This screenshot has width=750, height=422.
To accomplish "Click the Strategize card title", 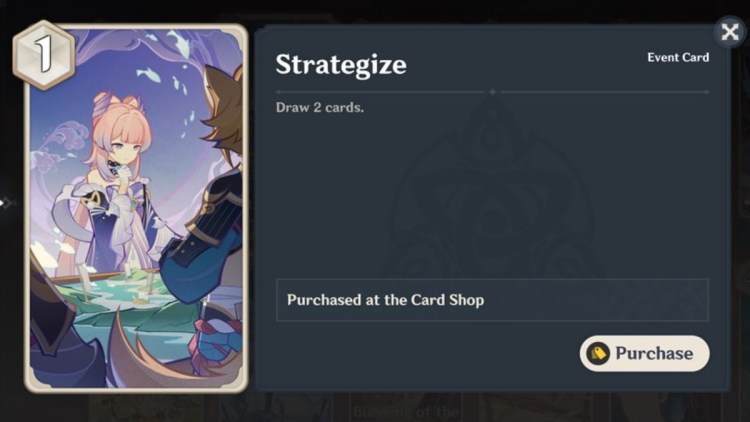I will (x=341, y=65).
